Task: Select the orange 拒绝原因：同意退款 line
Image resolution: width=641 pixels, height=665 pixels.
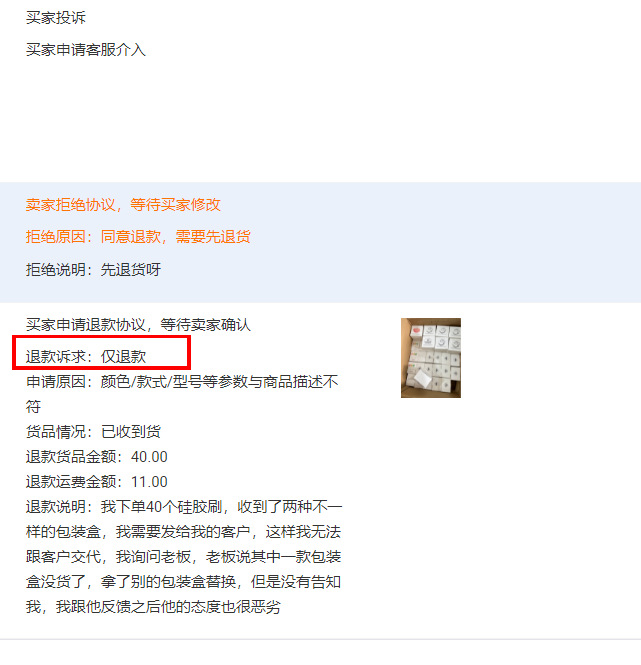Action: (138, 237)
